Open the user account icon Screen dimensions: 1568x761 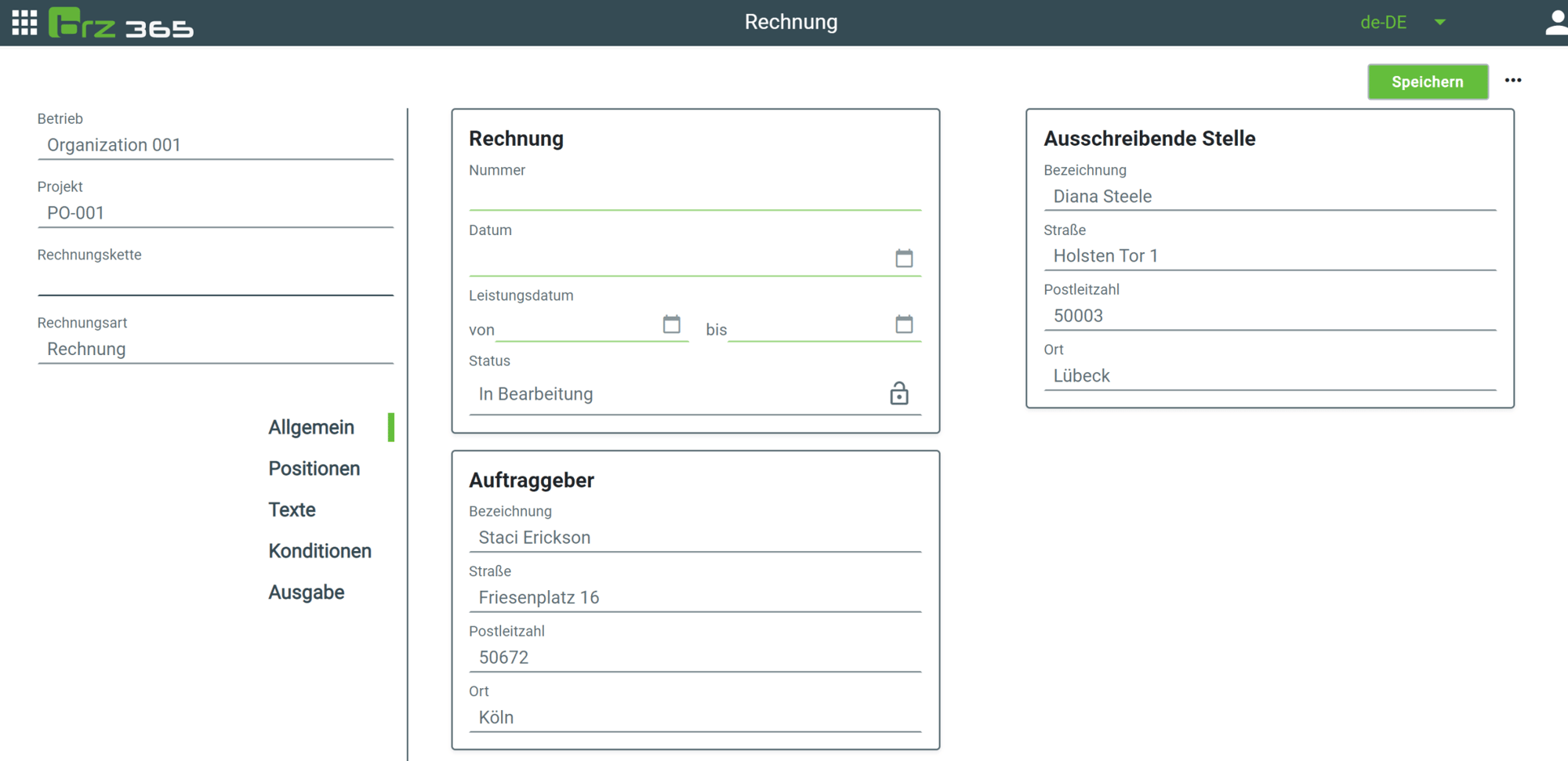pyautogui.click(x=1556, y=23)
